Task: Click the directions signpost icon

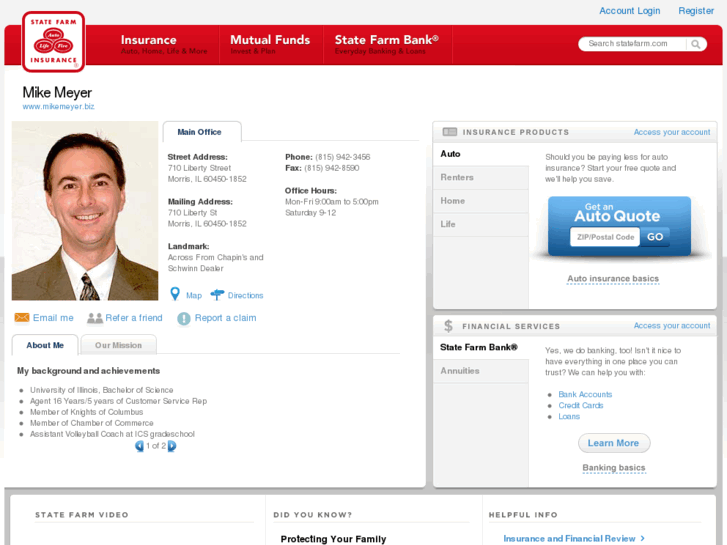Action: click(217, 295)
